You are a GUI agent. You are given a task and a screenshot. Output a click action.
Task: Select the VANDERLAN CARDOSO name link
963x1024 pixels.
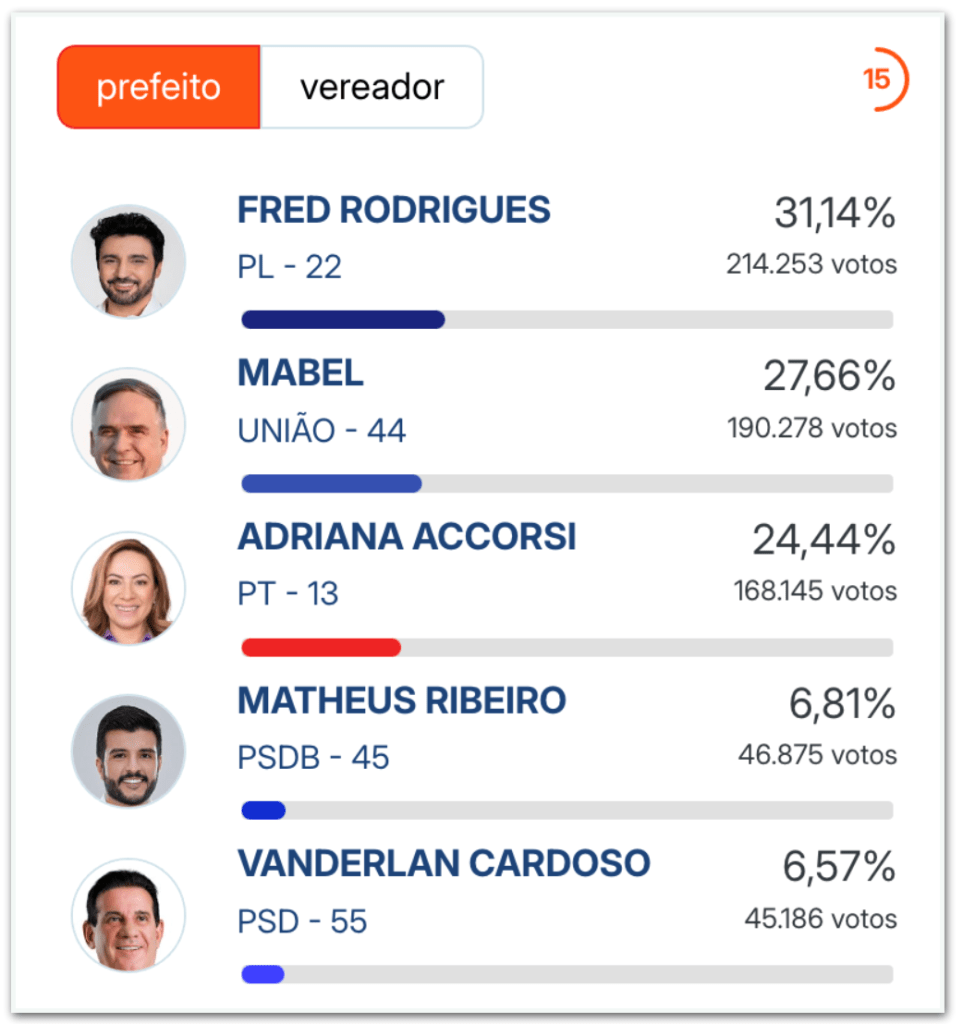click(x=444, y=864)
